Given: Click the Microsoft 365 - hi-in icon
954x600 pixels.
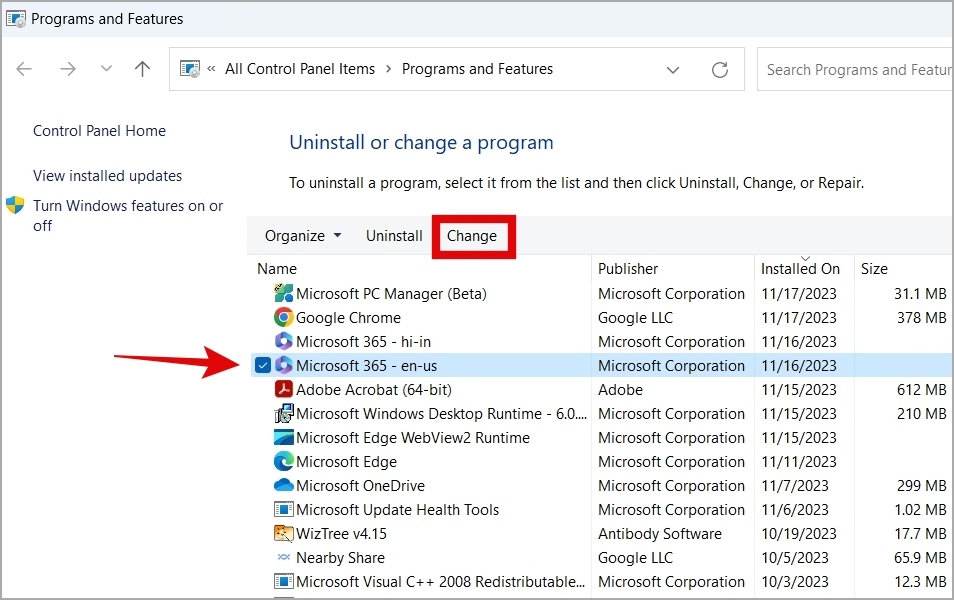Looking at the screenshot, I should pyautogui.click(x=284, y=341).
